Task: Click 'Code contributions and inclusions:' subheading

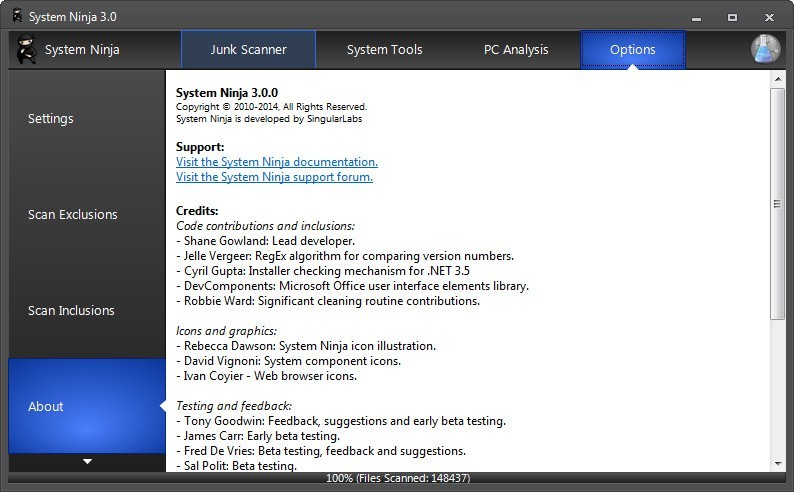Action: 265,226
